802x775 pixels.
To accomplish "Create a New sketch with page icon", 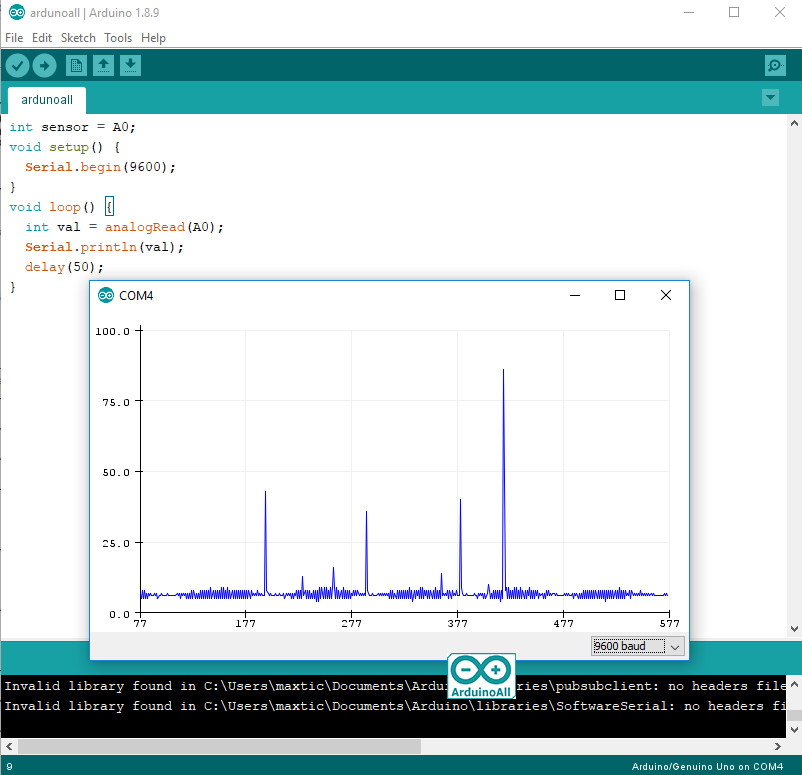I will pyautogui.click(x=76, y=65).
